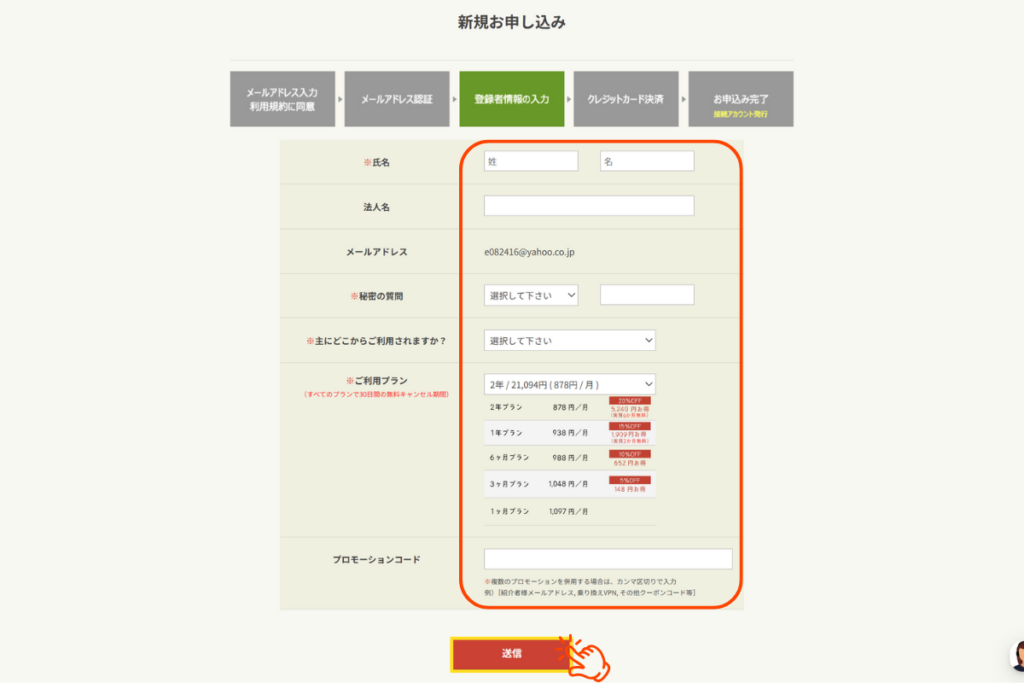Click the プロモーションコード input field
1024x683 pixels.
click(x=607, y=559)
